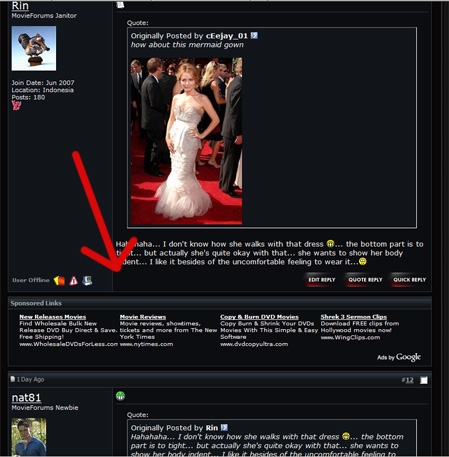The height and width of the screenshot is (457, 449).
Task: Open nat81's user profile name link
Action: pos(26,398)
